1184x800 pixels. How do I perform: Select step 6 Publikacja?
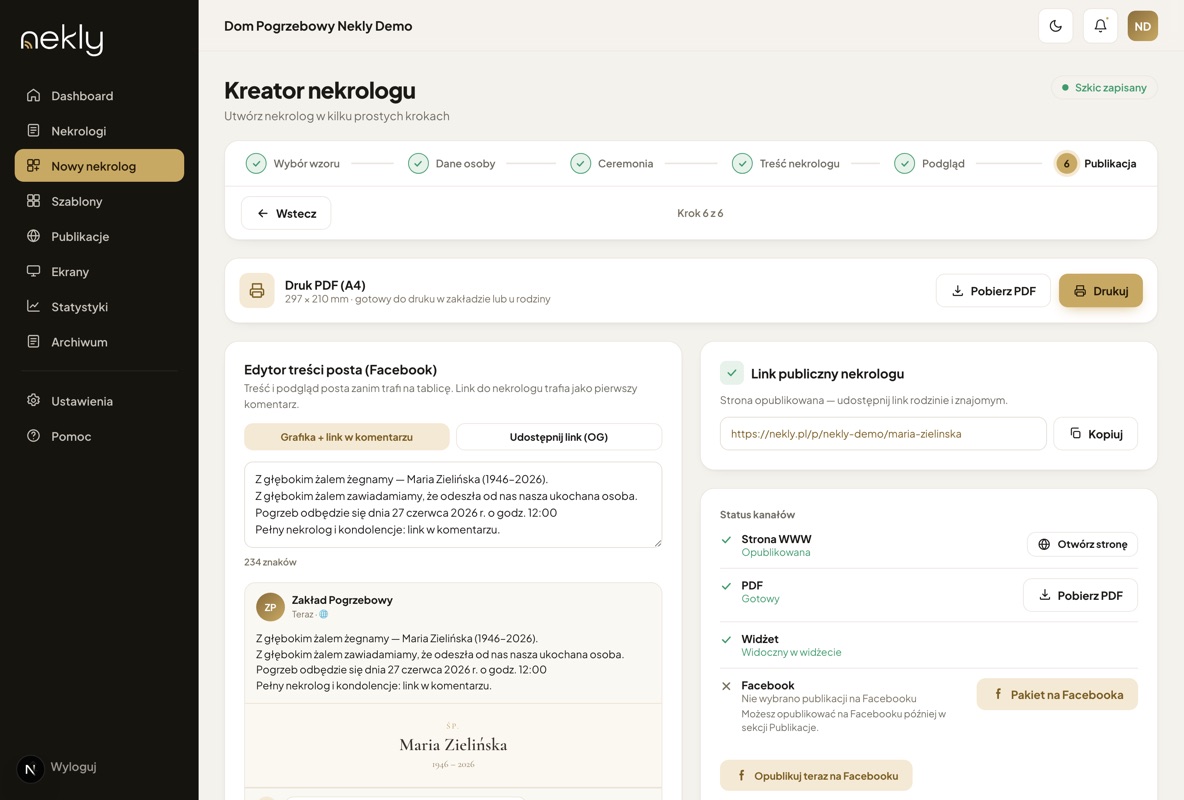pyautogui.click(x=1096, y=163)
